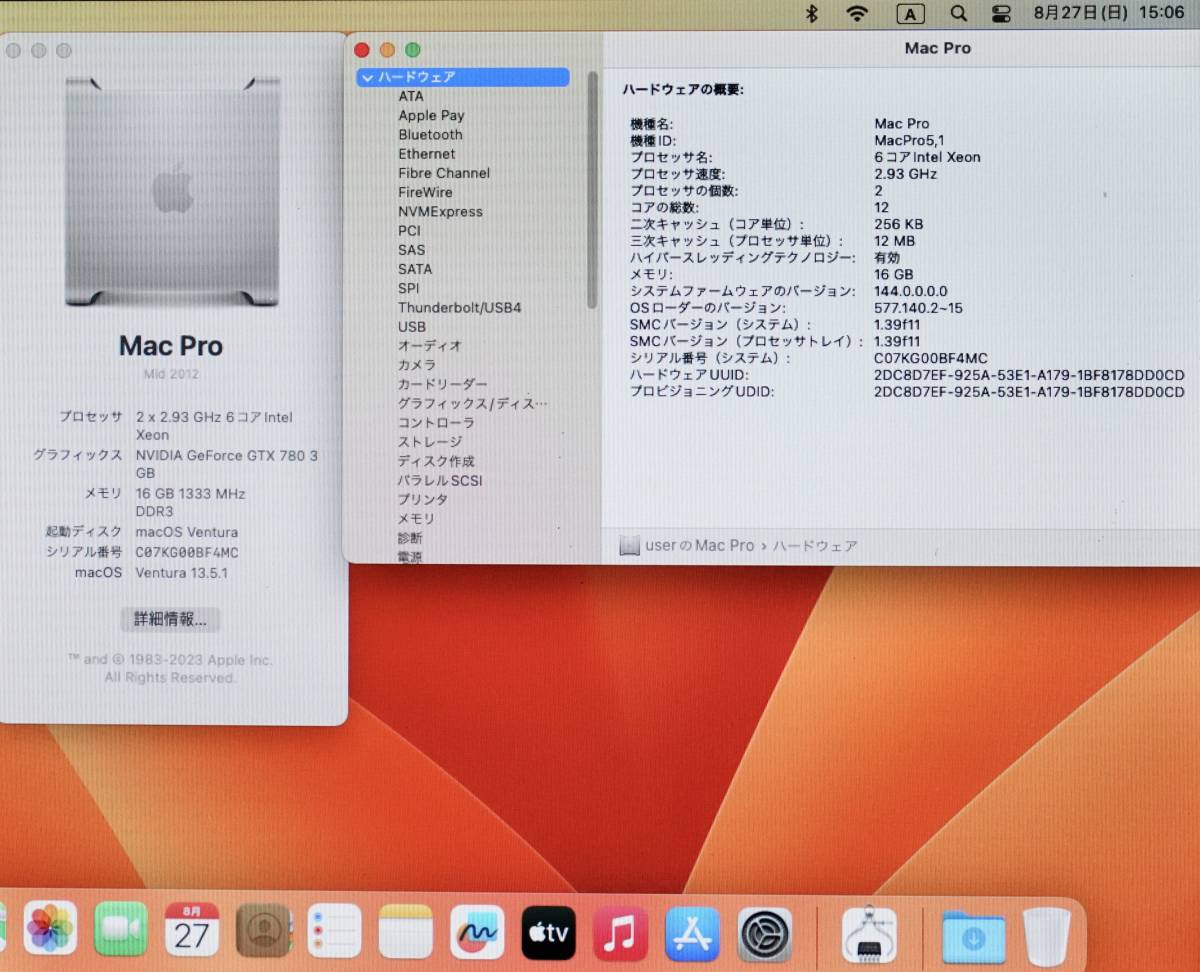Select Ethernet in the sidebar
This screenshot has width=1200, height=972.
point(426,154)
